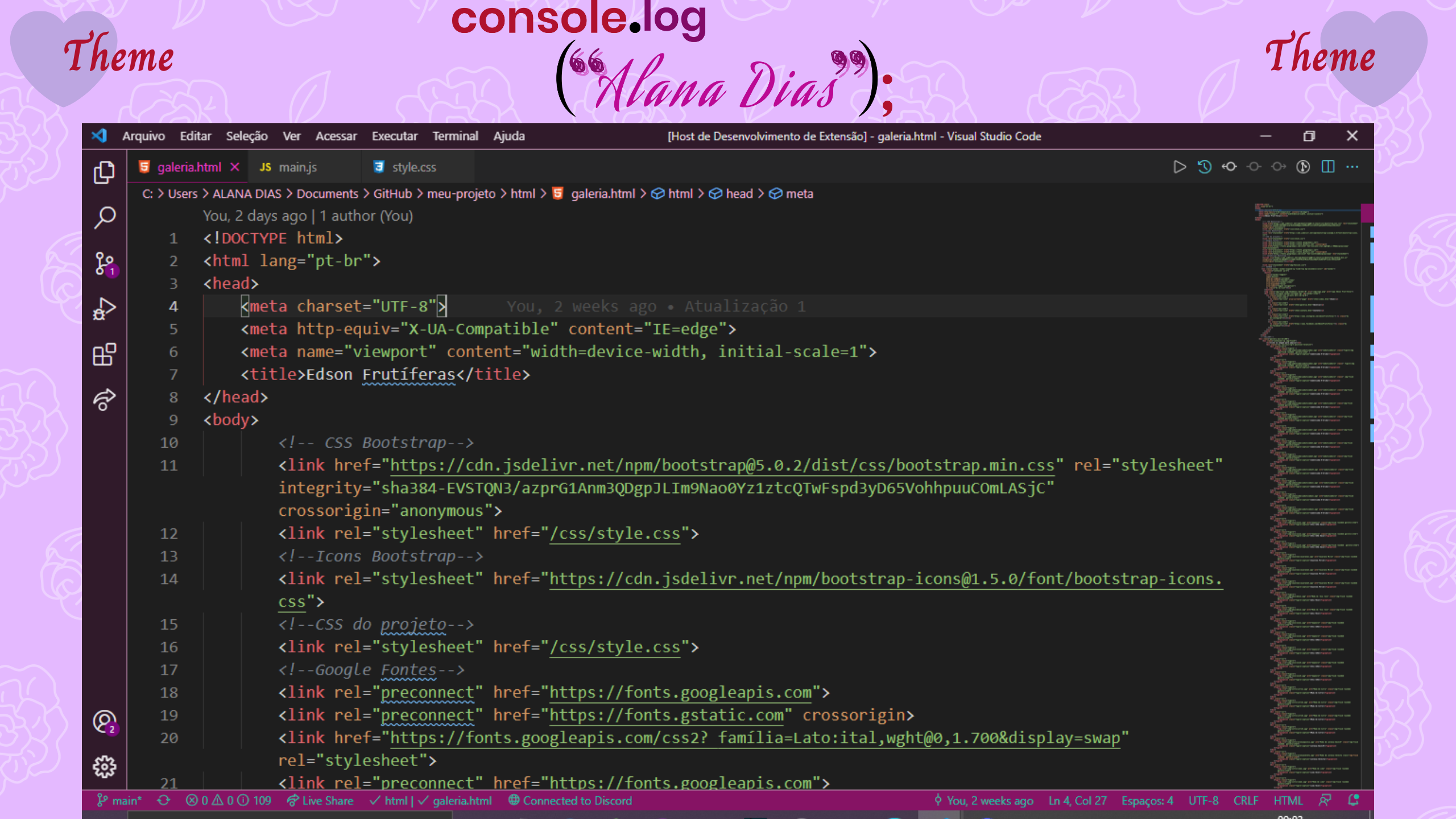
Task: Click Connected to Discord status item
Action: (570, 800)
